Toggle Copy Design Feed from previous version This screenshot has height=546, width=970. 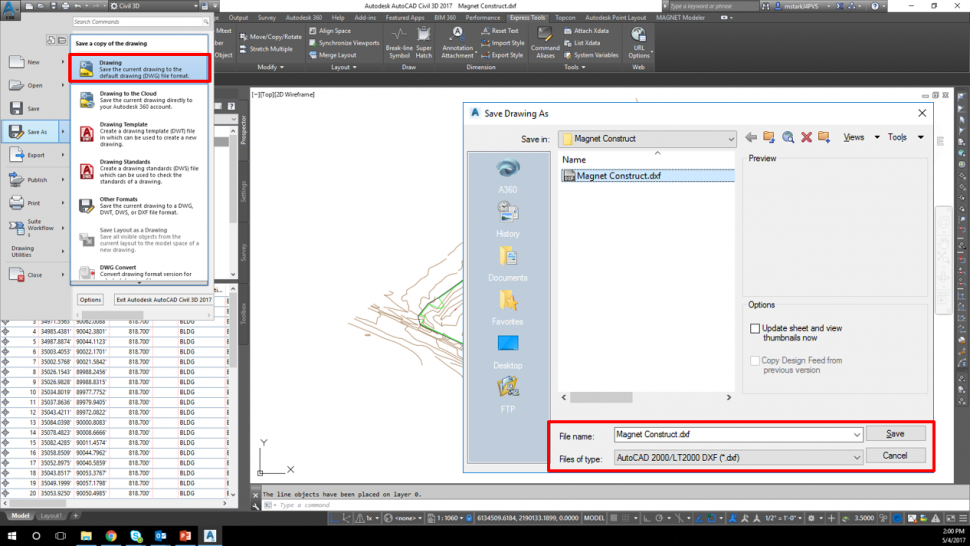pyautogui.click(x=755, y=360)
